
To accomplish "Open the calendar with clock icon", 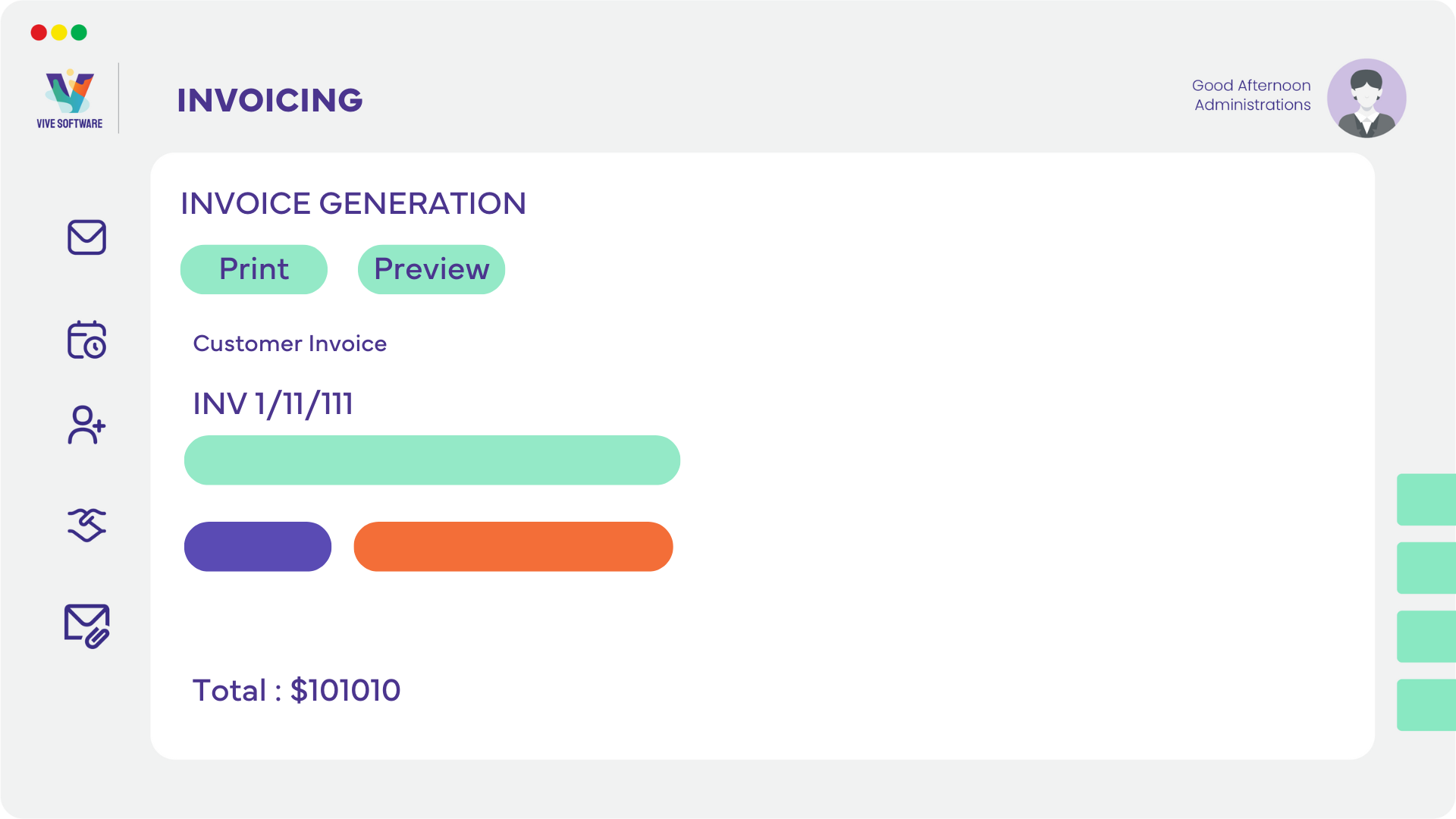I will [86, 340].
